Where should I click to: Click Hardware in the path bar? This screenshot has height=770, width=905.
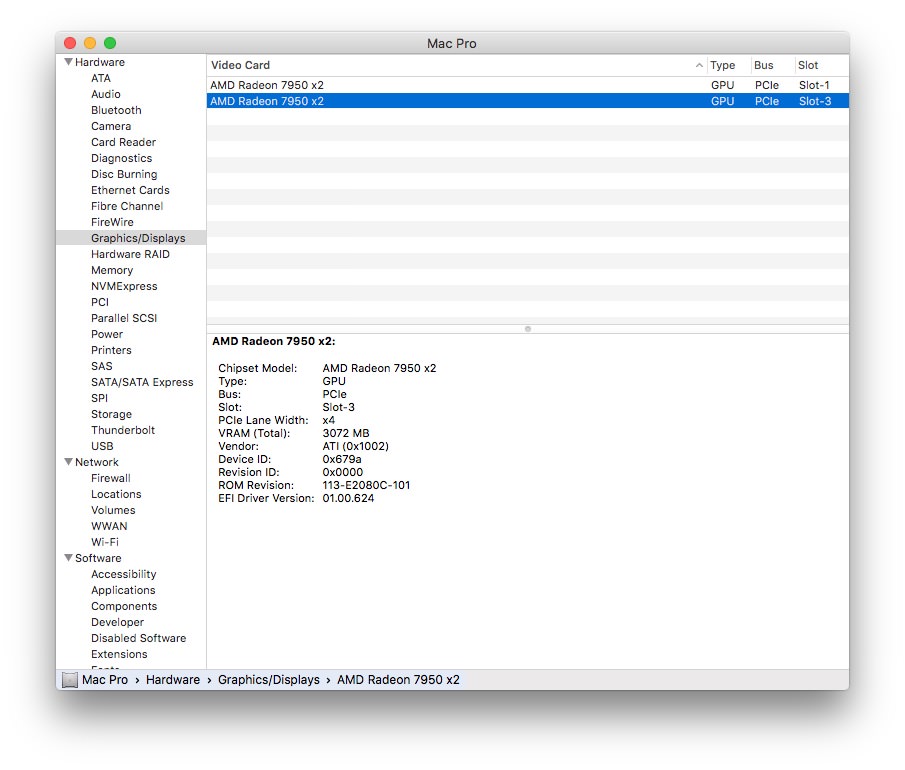tap(173, 680)
